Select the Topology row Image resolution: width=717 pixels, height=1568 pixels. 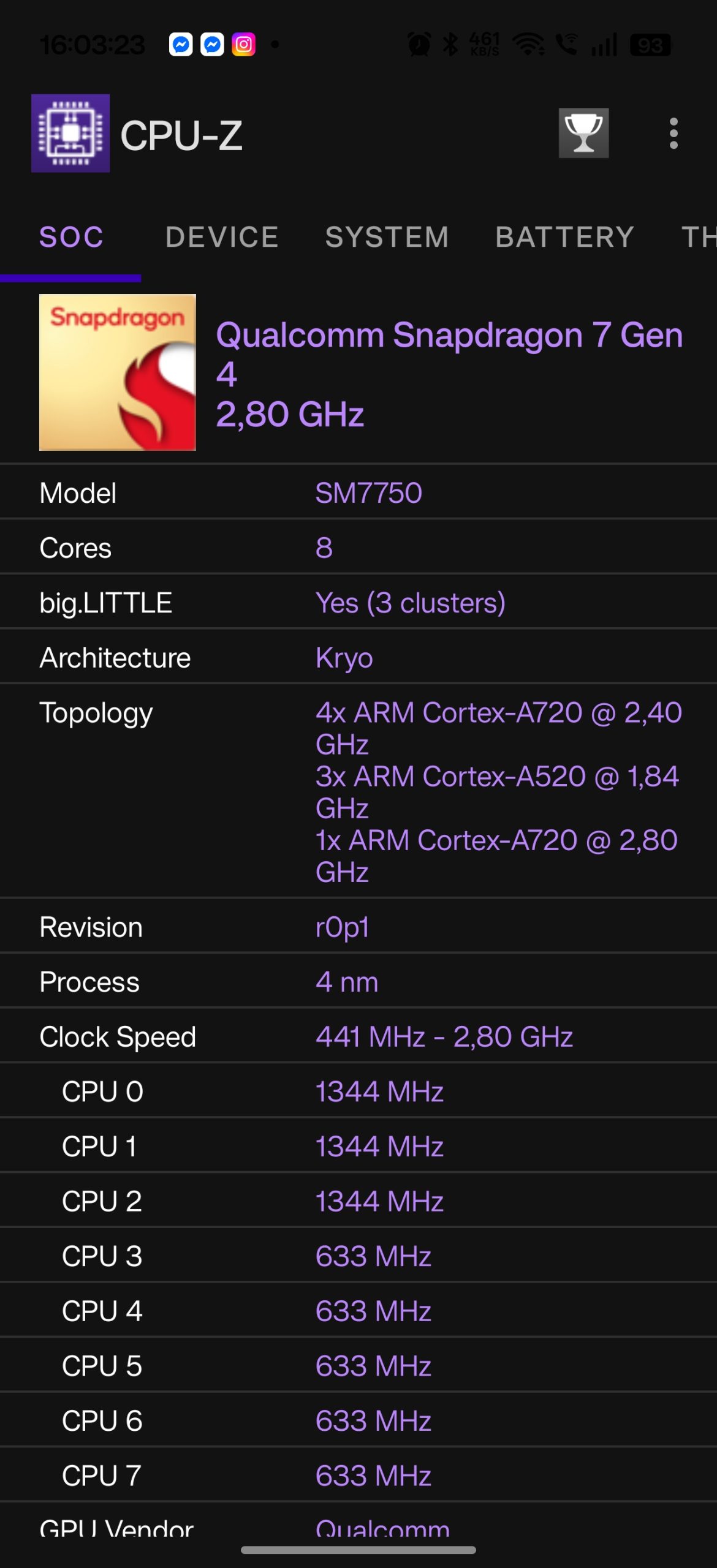358,791
